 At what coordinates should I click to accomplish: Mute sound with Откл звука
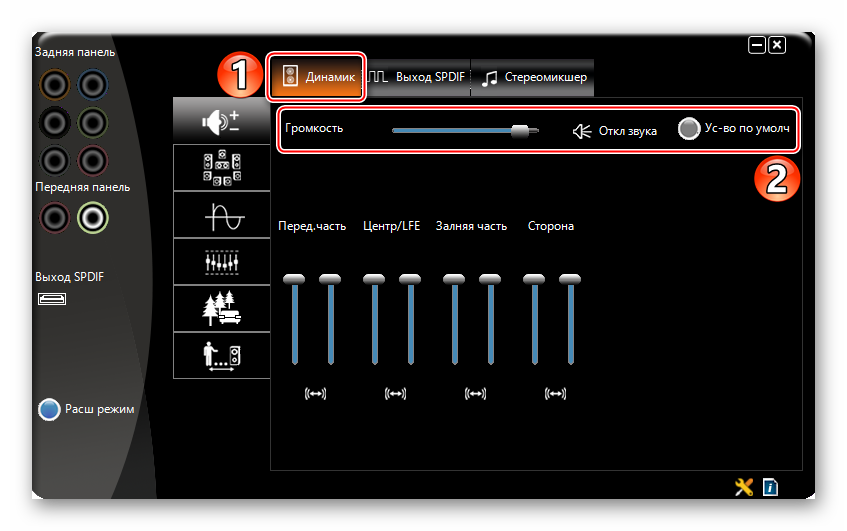614,131
